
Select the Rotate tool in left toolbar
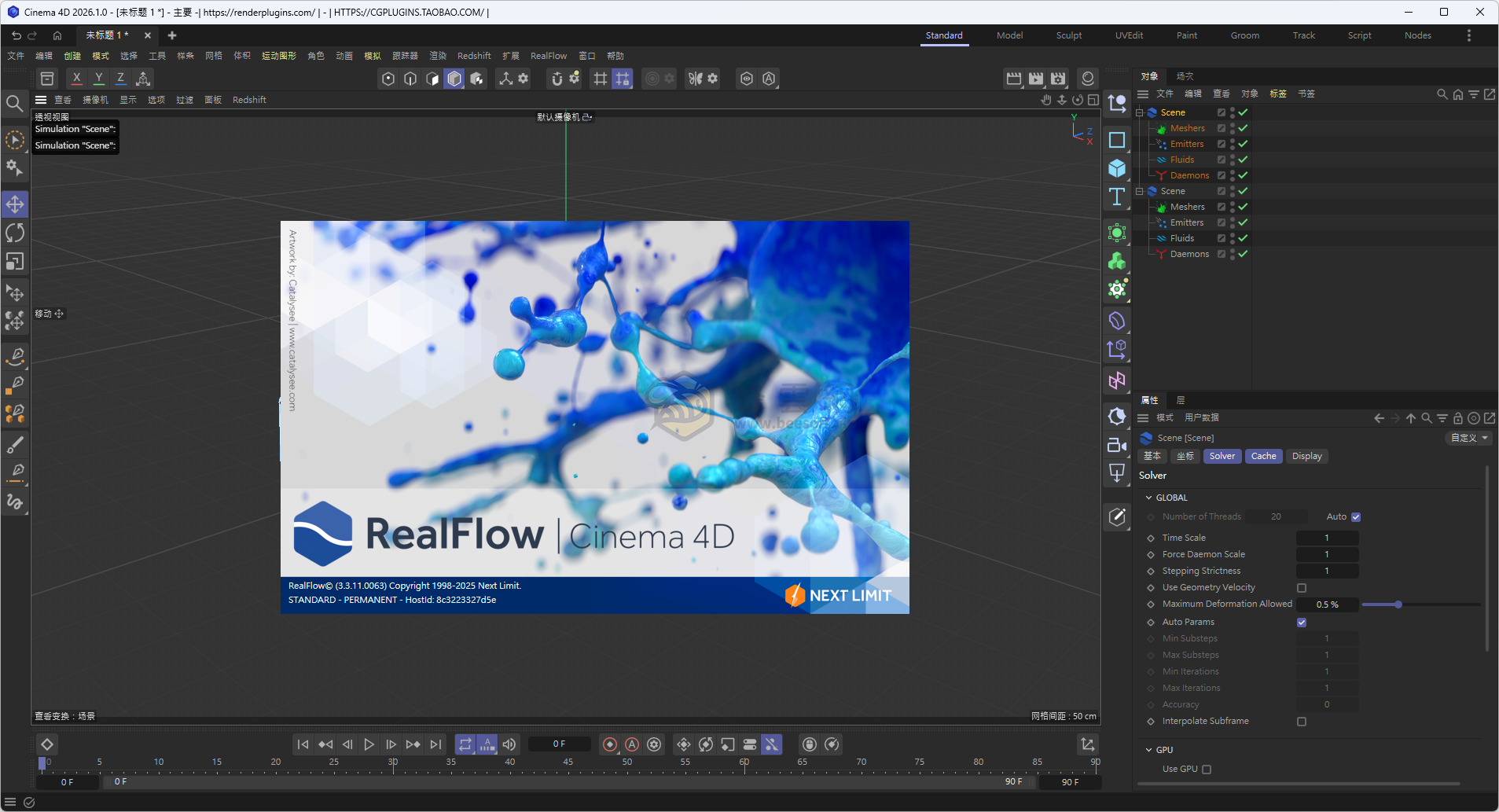coord(15,233)
